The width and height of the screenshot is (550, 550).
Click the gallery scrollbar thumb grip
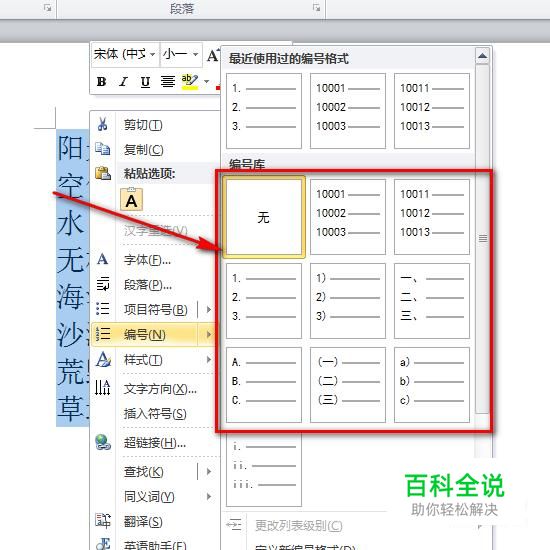pos(483,239)
